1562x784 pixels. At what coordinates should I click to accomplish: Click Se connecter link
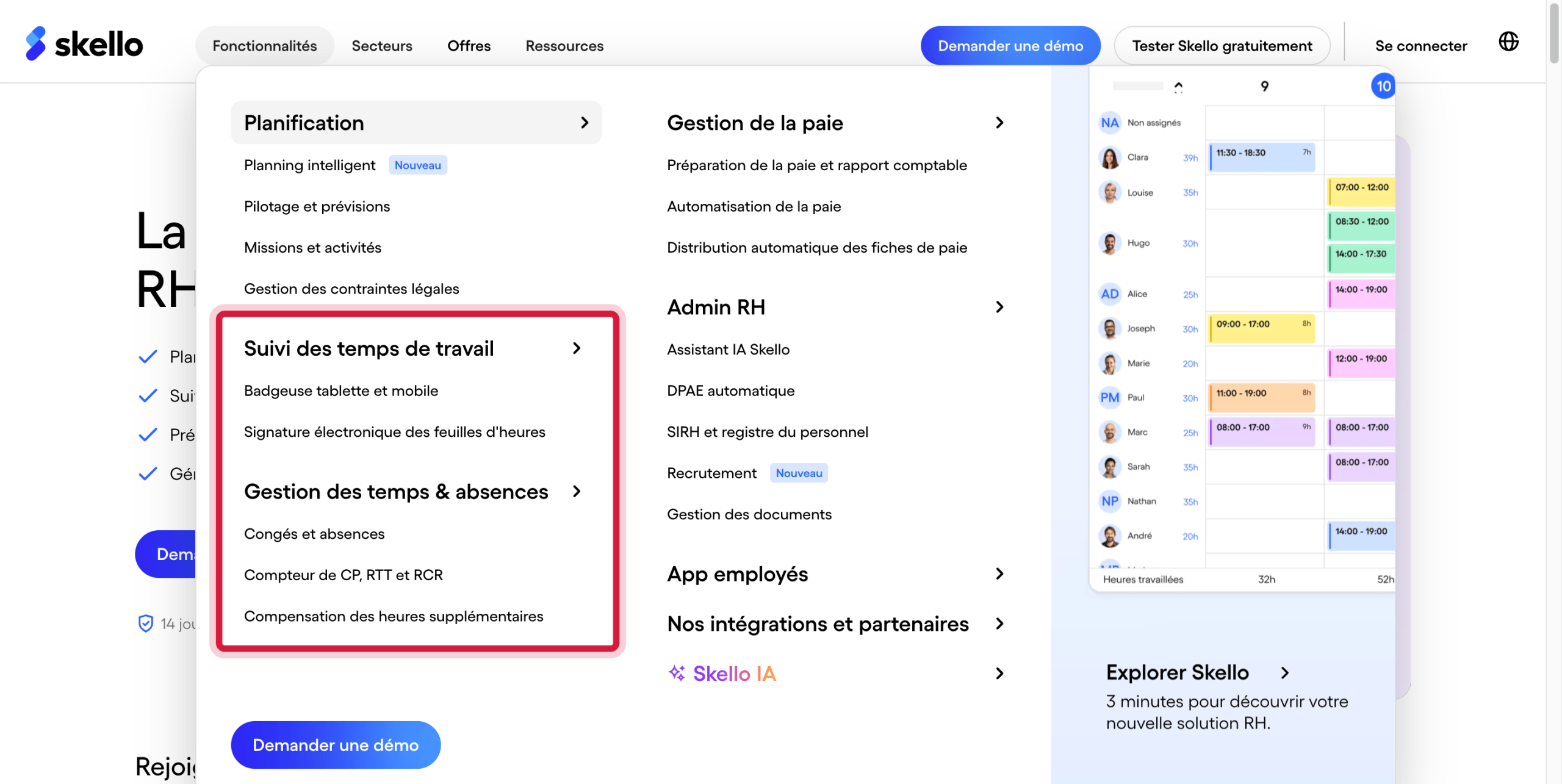click(1421, 46)
